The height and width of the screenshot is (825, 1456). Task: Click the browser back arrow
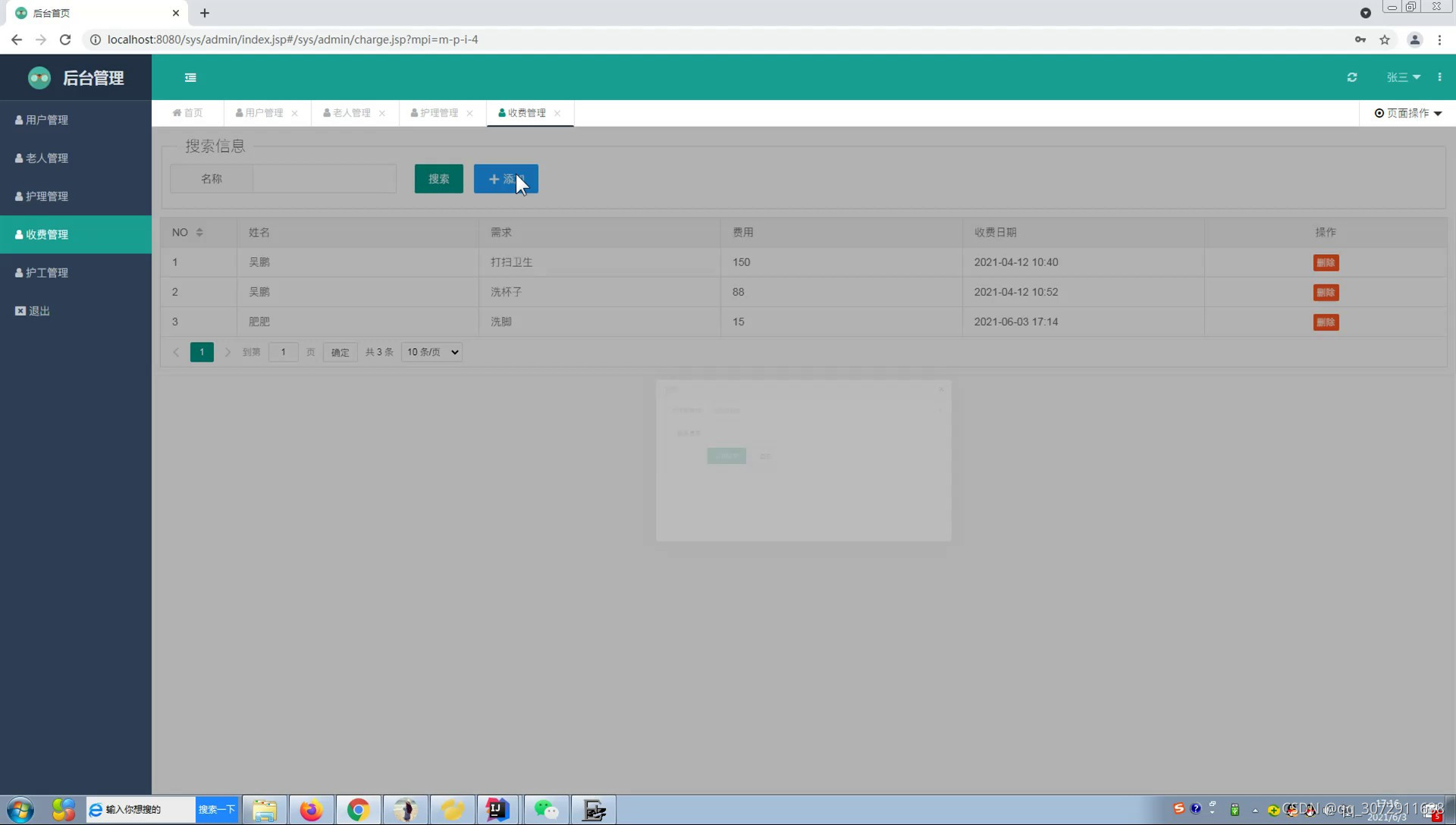click(16, 39)
